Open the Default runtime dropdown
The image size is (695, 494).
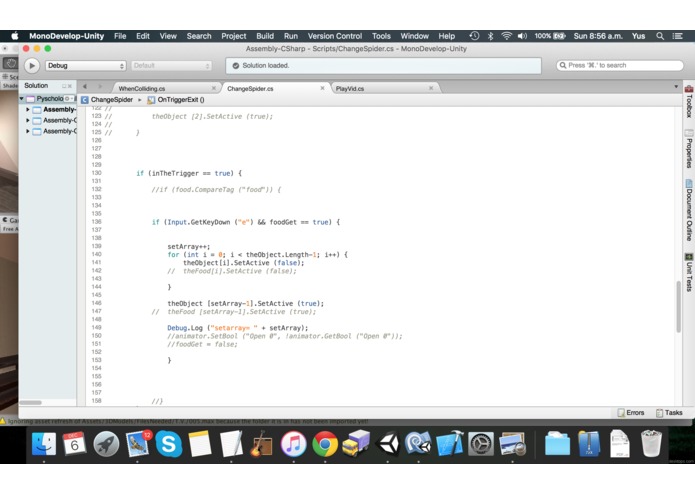(x=171, y=66)
